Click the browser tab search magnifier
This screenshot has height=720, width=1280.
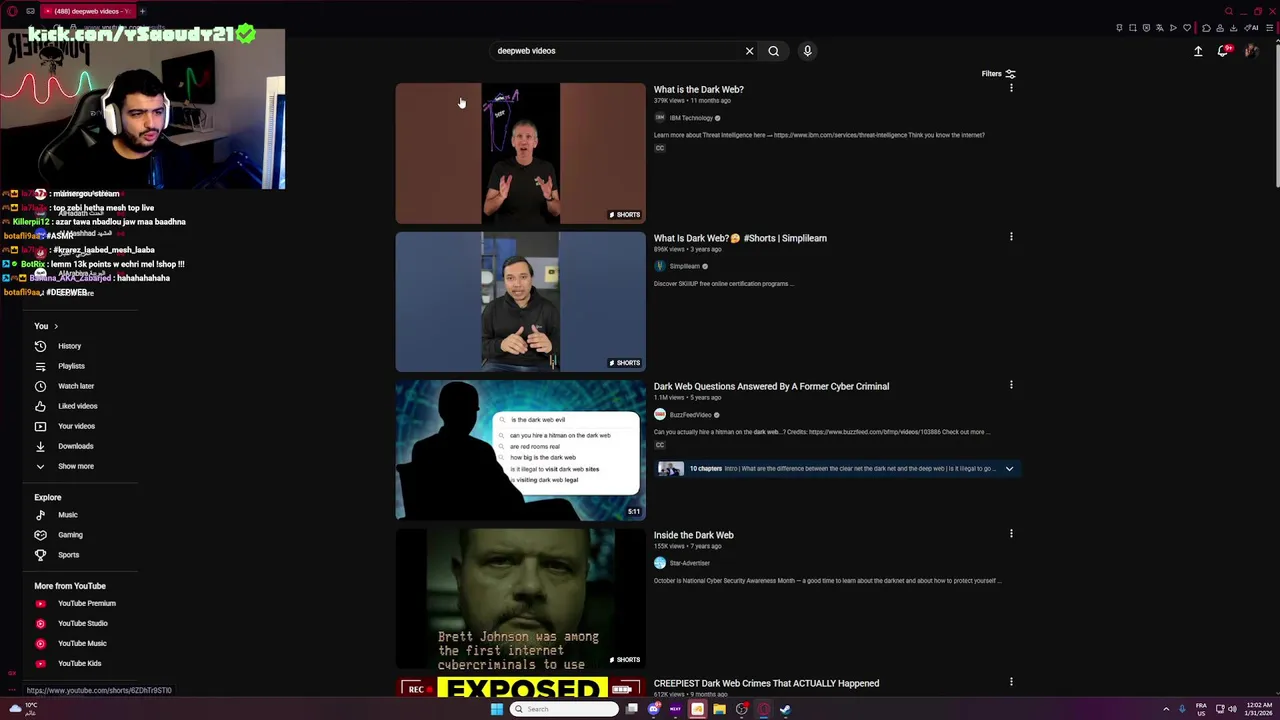1229,11
